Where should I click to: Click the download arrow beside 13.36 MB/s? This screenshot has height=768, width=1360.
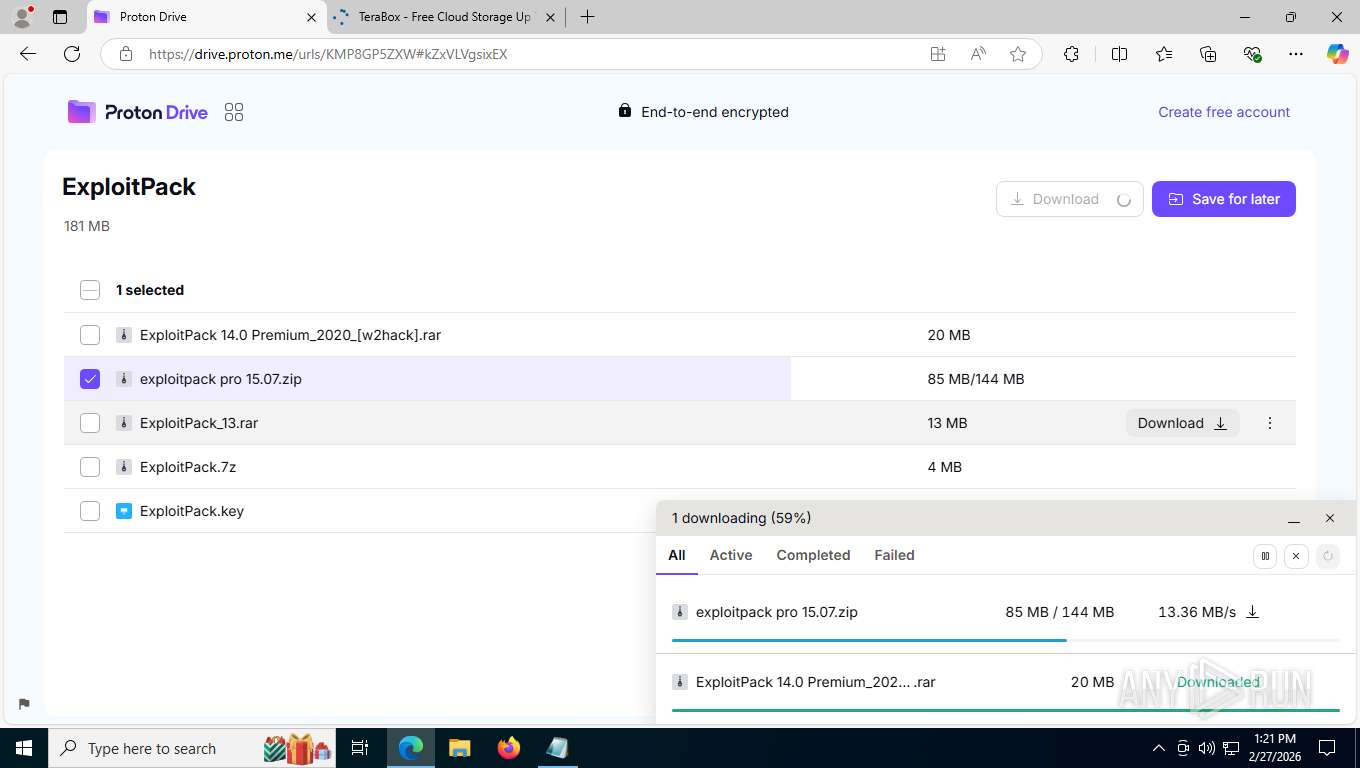coord(1252,612)
